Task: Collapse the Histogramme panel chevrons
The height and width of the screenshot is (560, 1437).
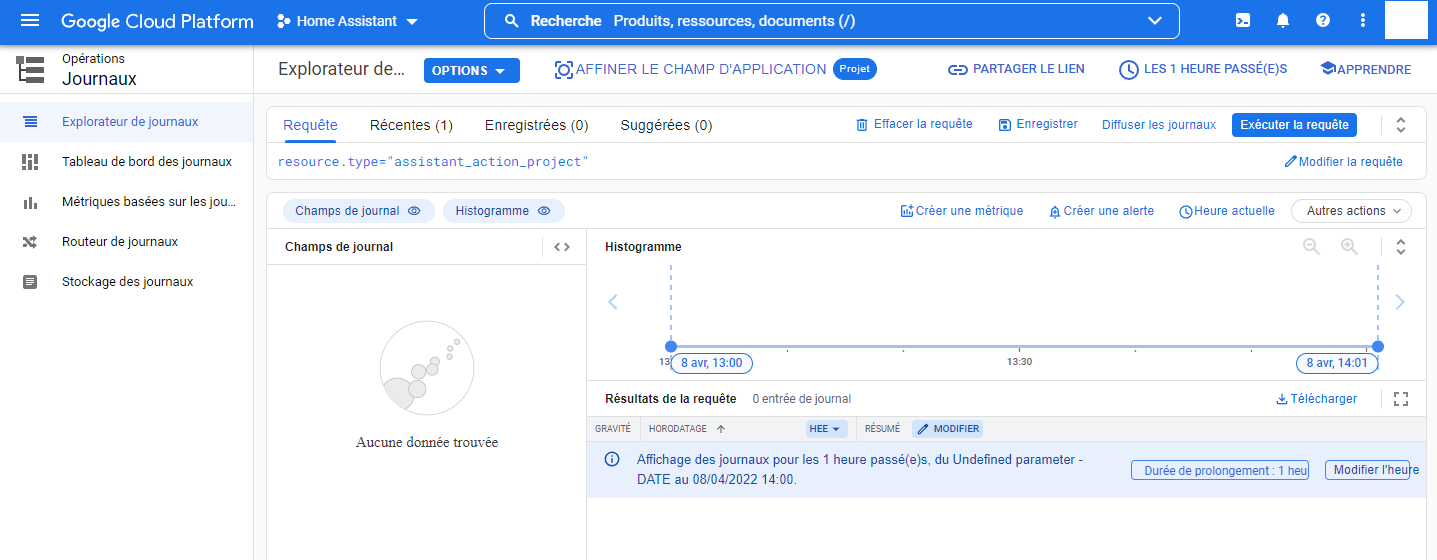Action: [x=1400, y=247]
